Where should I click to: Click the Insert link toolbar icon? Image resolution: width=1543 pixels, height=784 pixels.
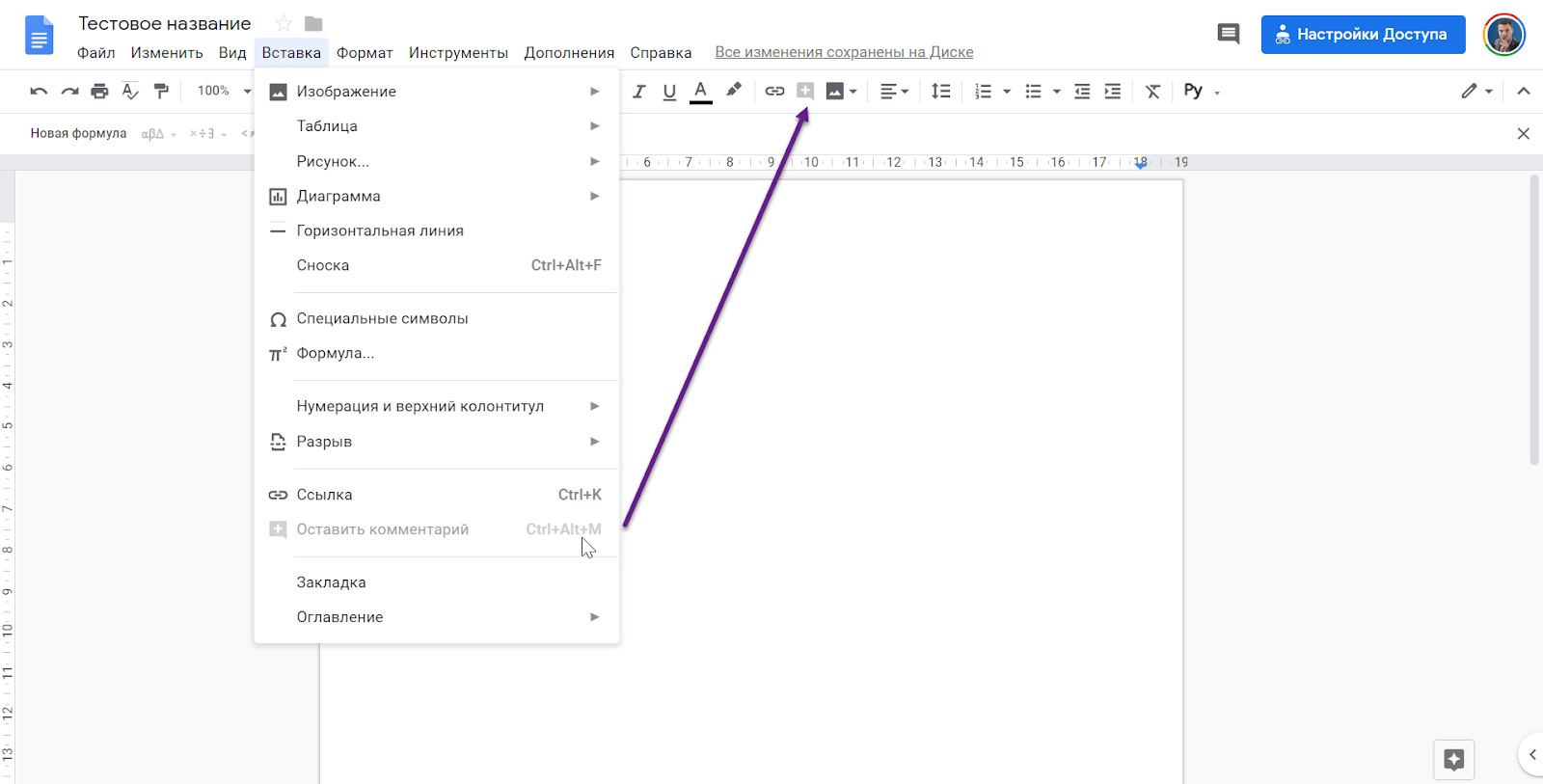click(774, 92)
